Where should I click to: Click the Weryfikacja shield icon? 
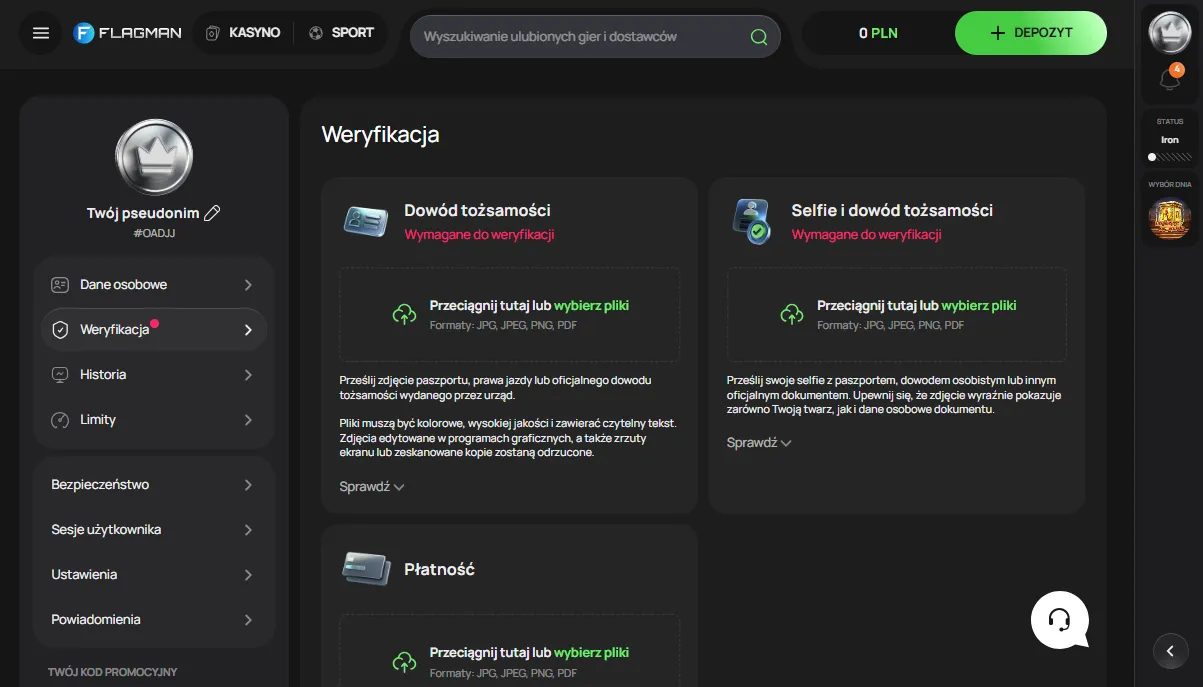pos(60,330)
